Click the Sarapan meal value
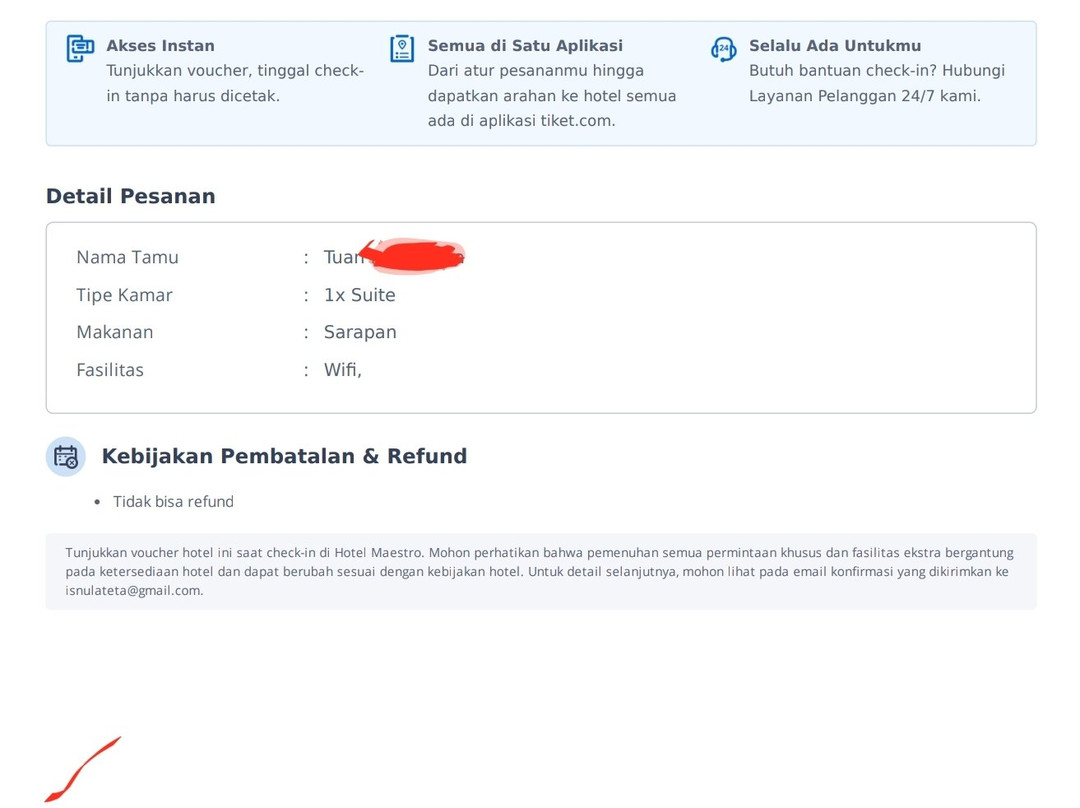This screenshot has width=1080, height=808. pyautogui.click(x=360, y=332)
